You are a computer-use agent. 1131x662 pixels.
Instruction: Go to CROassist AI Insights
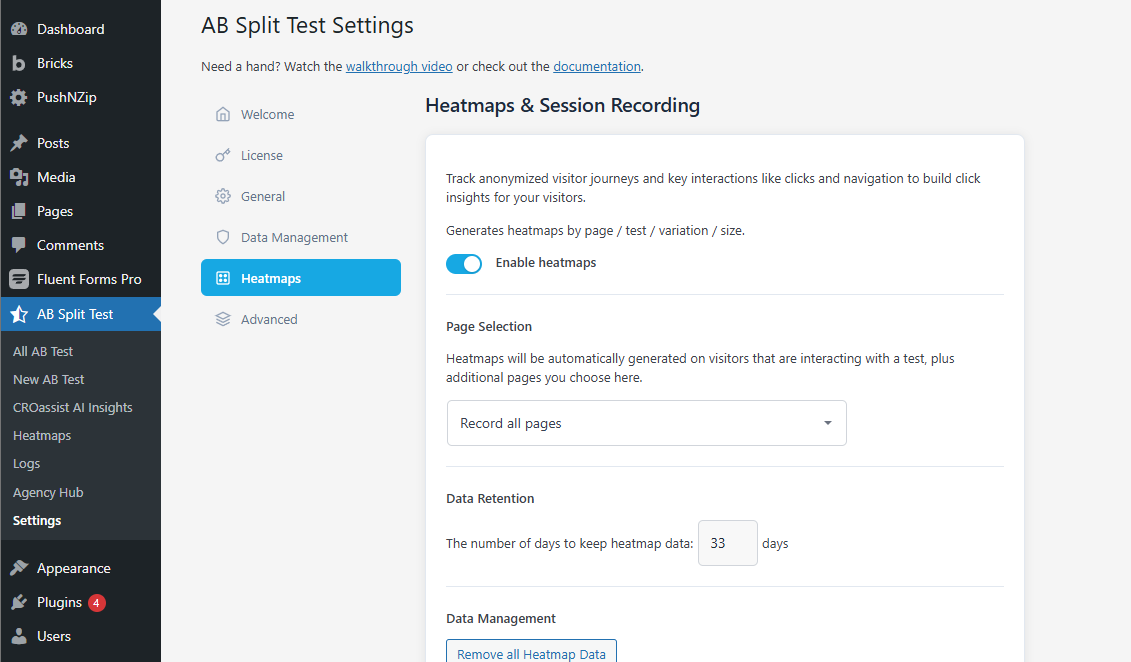72,407
